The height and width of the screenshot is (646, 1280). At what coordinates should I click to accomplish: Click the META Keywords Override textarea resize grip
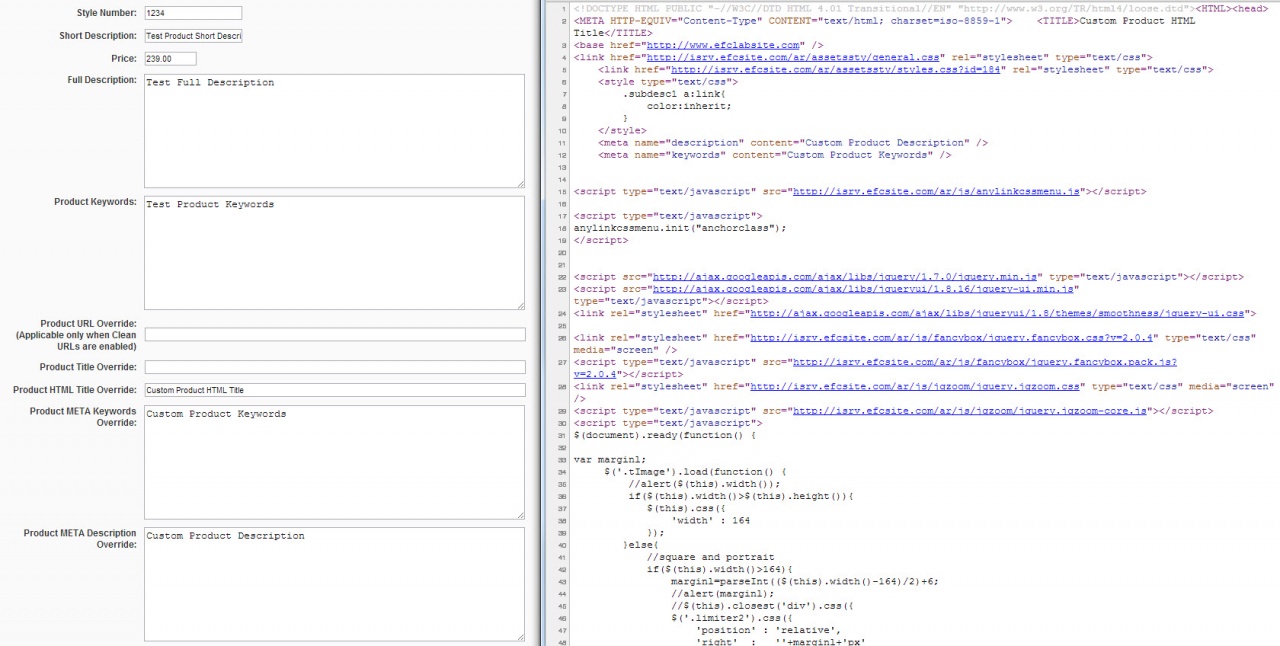pyautogui.click(x=520, y=515)
